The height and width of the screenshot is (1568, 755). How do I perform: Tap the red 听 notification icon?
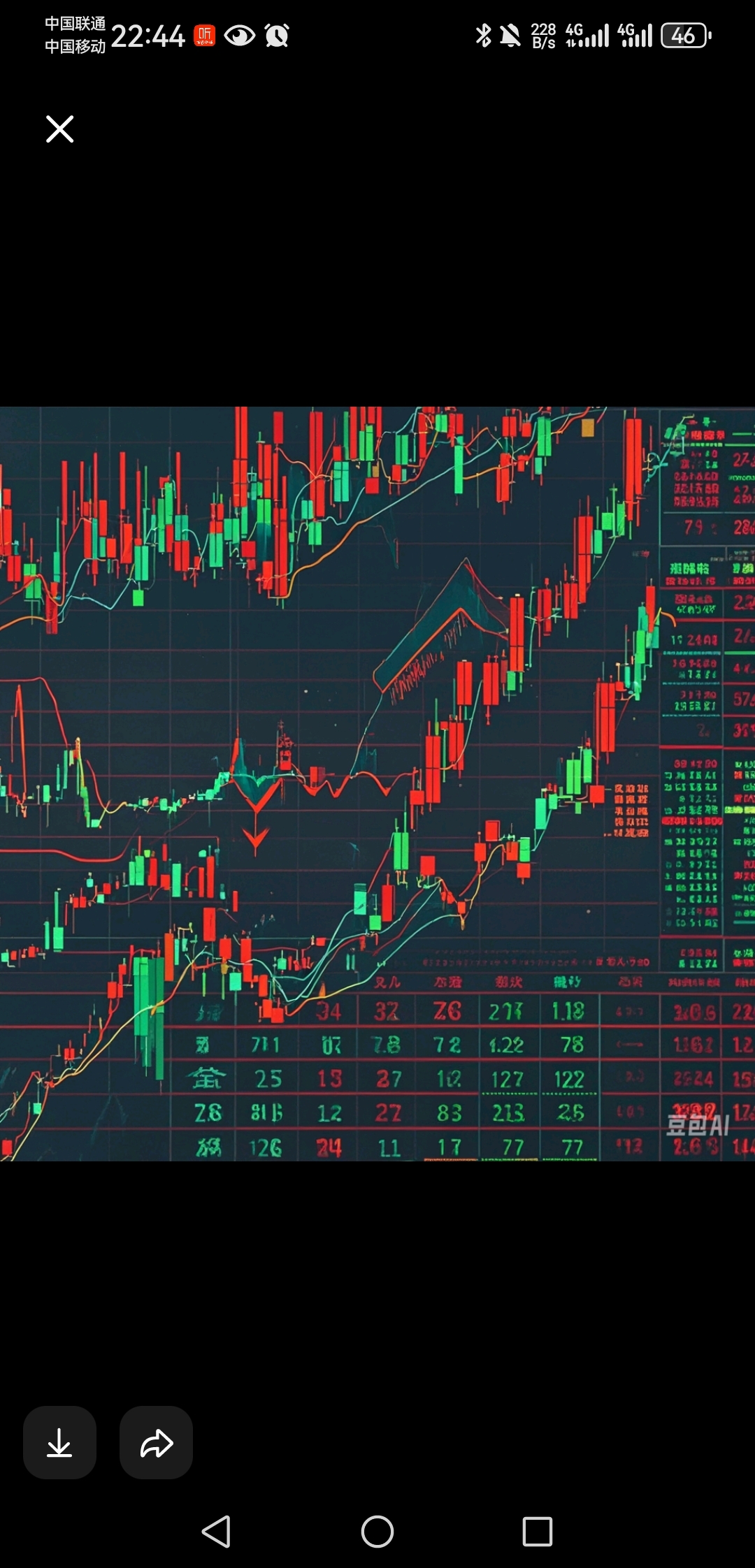coord(205,35)
